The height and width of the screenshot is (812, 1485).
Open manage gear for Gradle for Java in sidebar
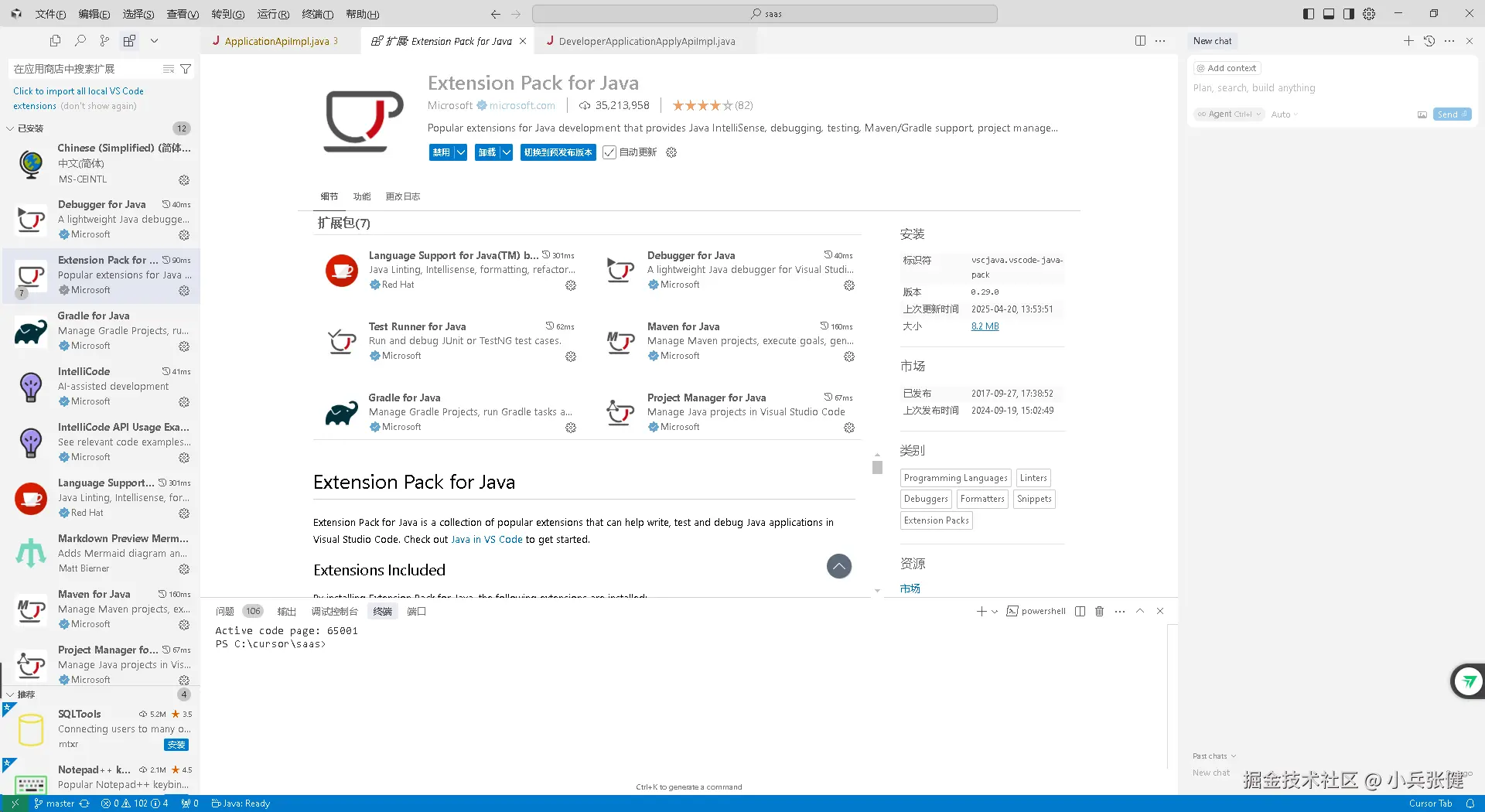click(184, 346)
